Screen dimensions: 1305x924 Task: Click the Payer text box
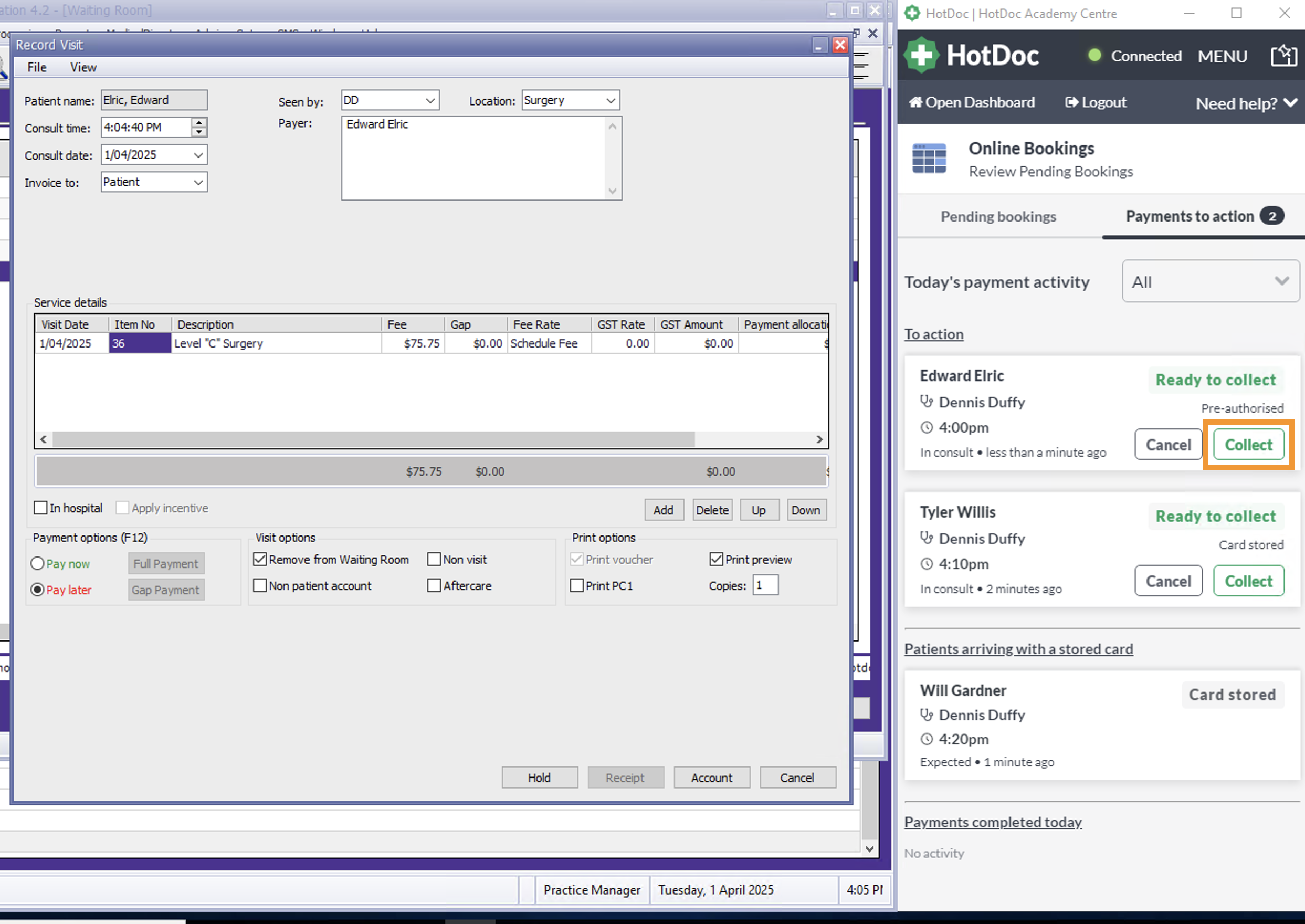click(481, 158)
